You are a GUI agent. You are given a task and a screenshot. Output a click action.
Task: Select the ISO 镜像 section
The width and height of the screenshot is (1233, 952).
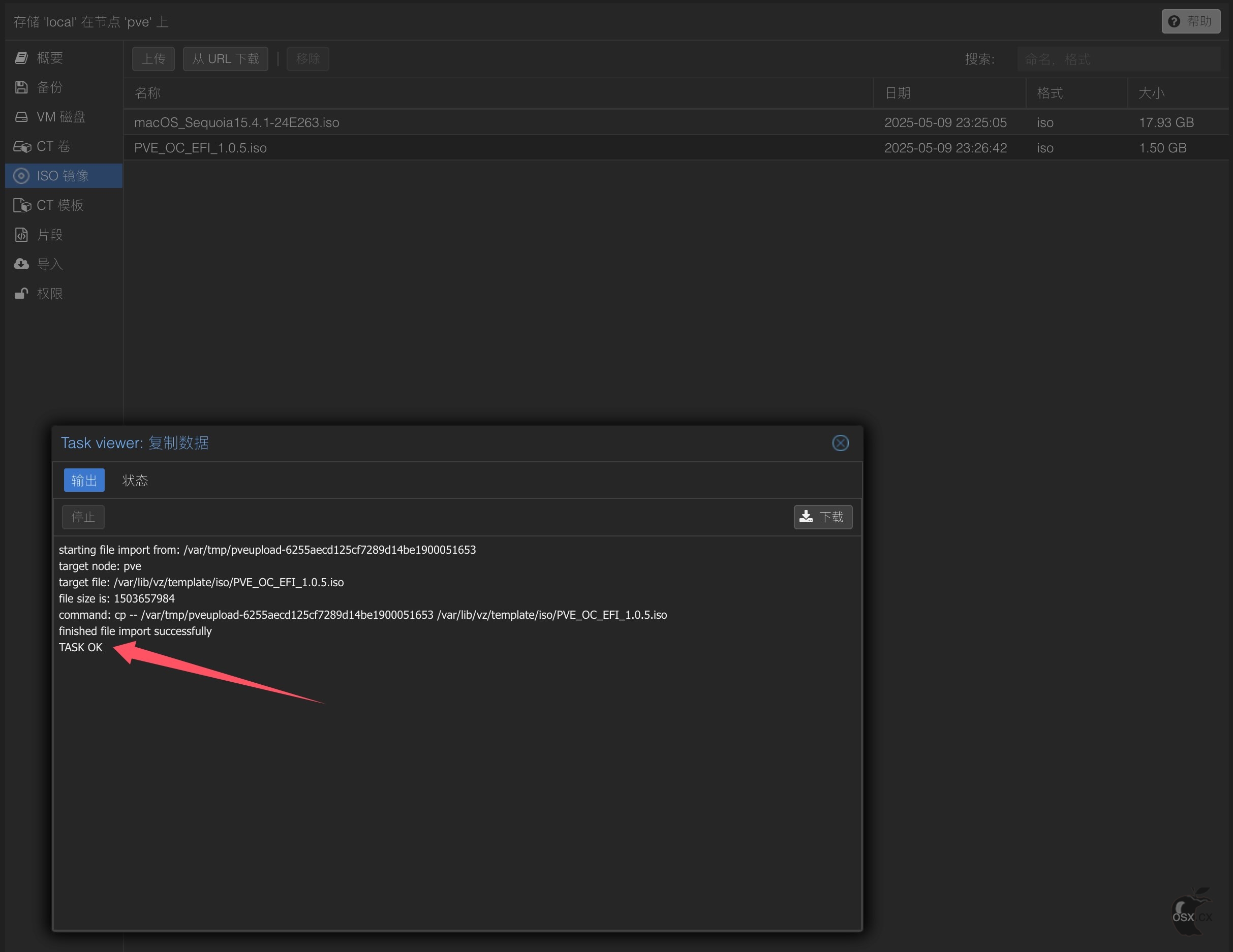pyautogui.click(x=63, y=175)
